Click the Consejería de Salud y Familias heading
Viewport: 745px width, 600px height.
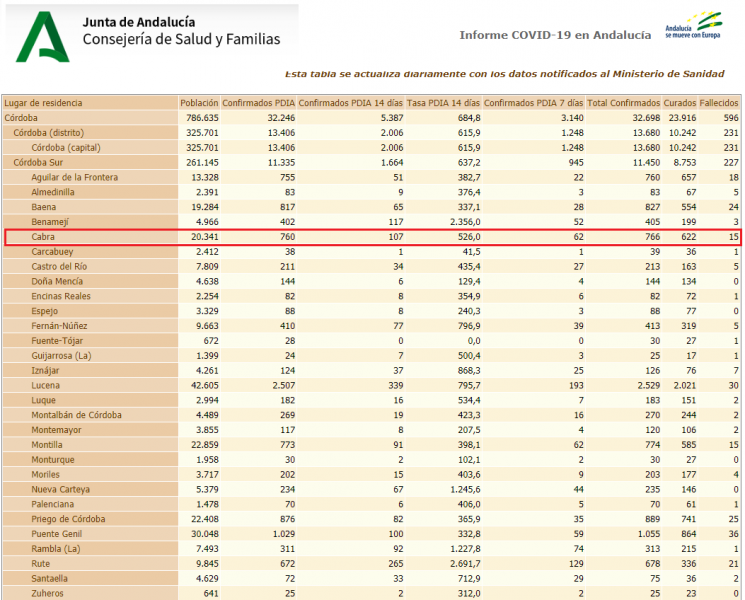click(181, 39)
